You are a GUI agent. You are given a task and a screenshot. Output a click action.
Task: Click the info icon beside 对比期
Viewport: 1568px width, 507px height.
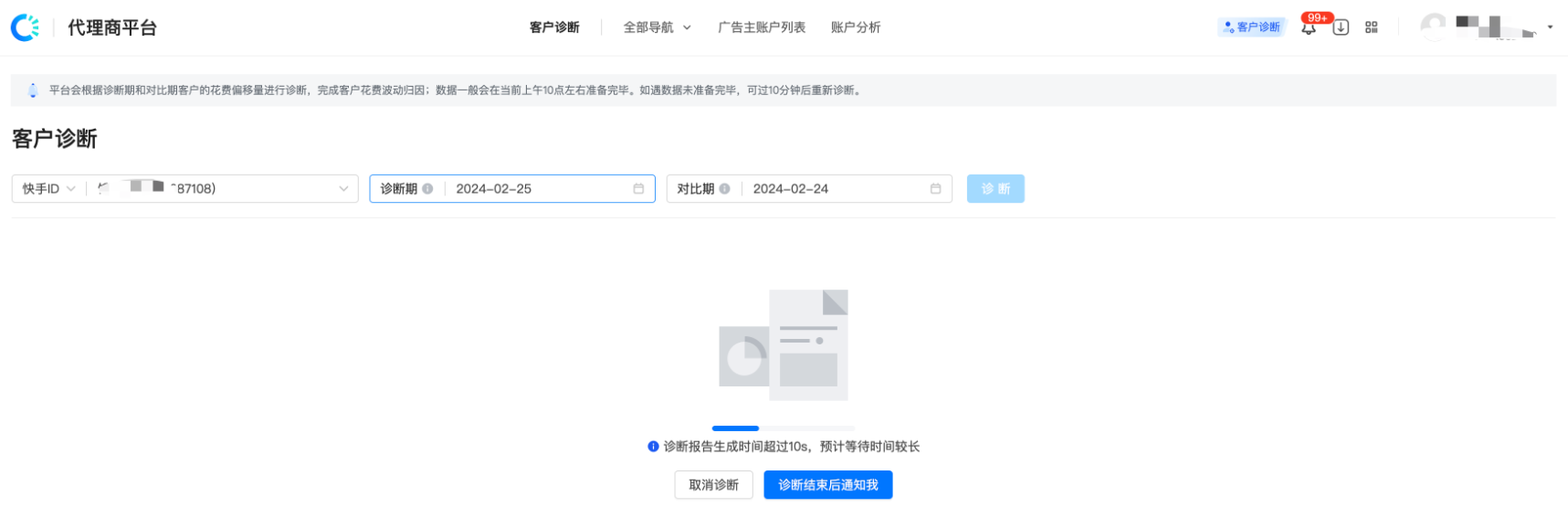click(x=724, y=189)
